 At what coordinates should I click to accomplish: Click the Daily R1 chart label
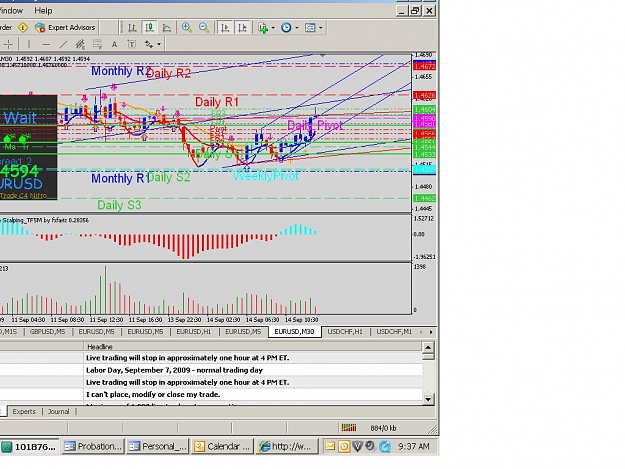[x=217, y=102]
